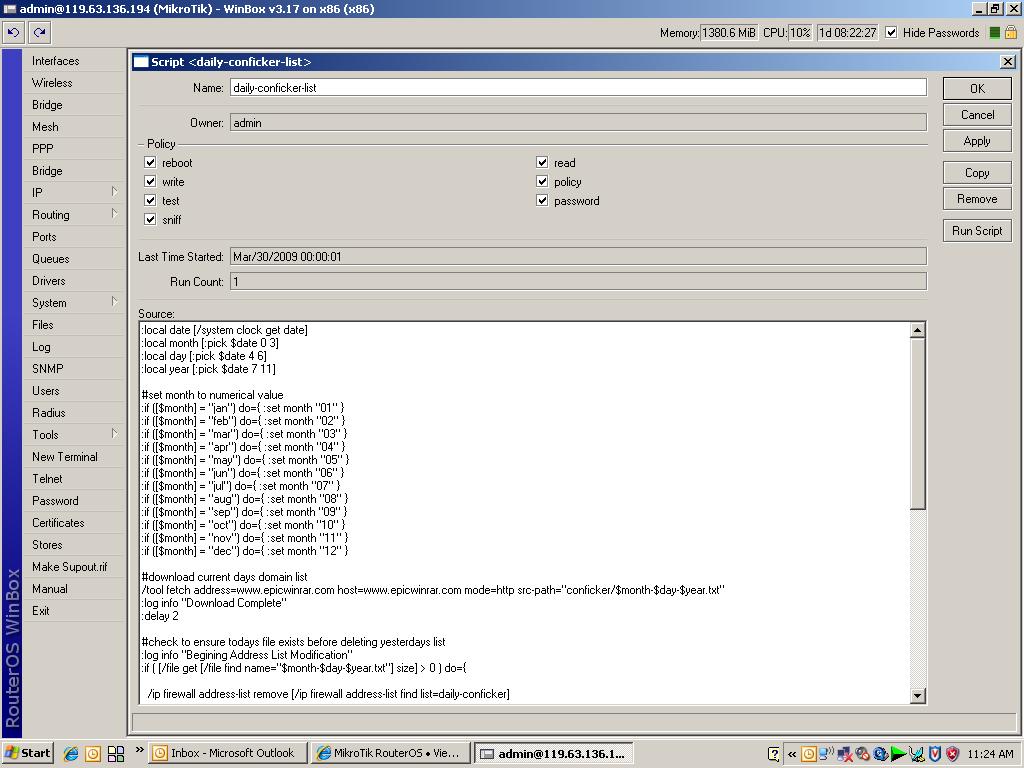Uncheck the reboot policy checkbox
1024x768 pixels.
click(x=150, y=162)
